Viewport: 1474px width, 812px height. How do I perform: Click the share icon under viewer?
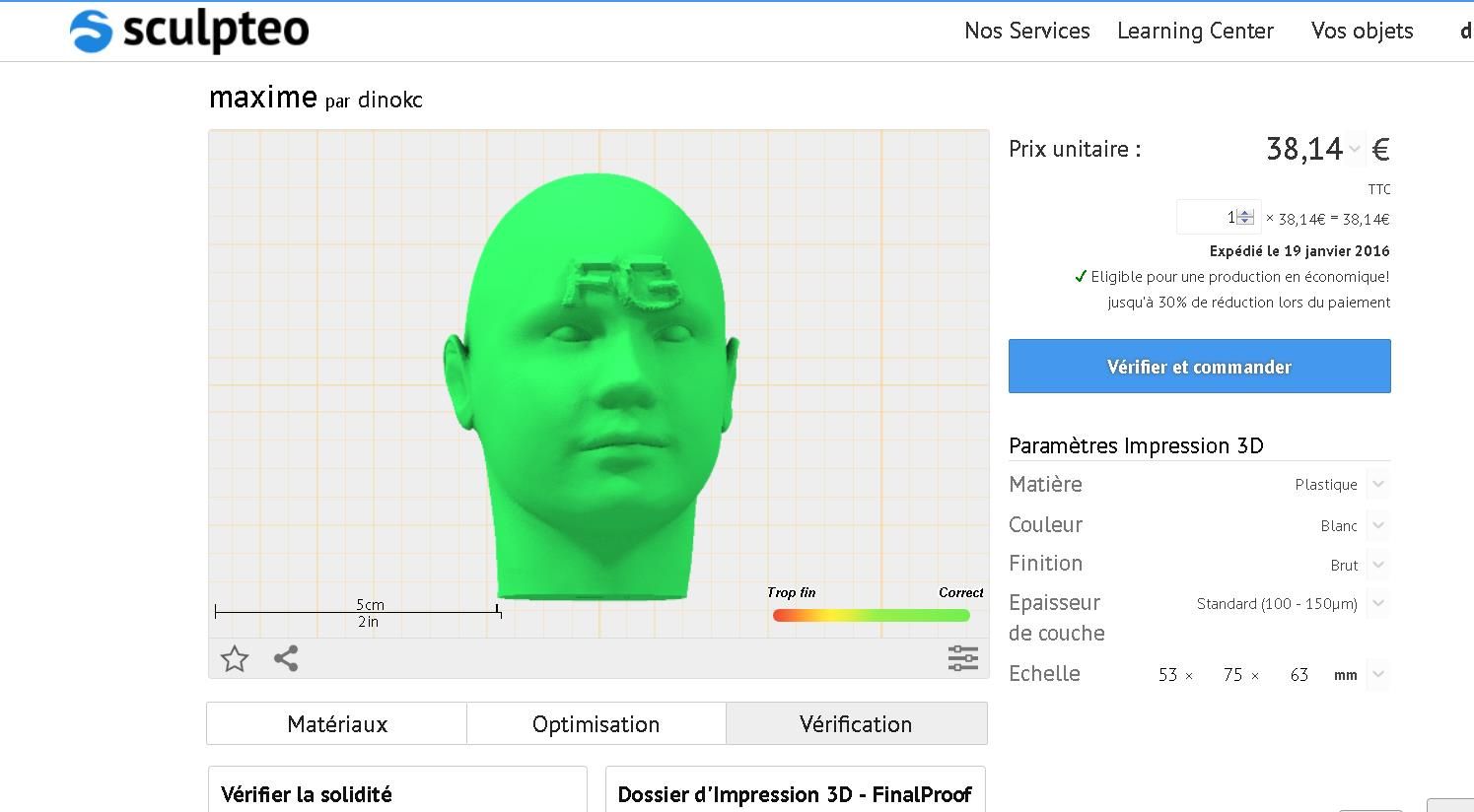point(286,658)
